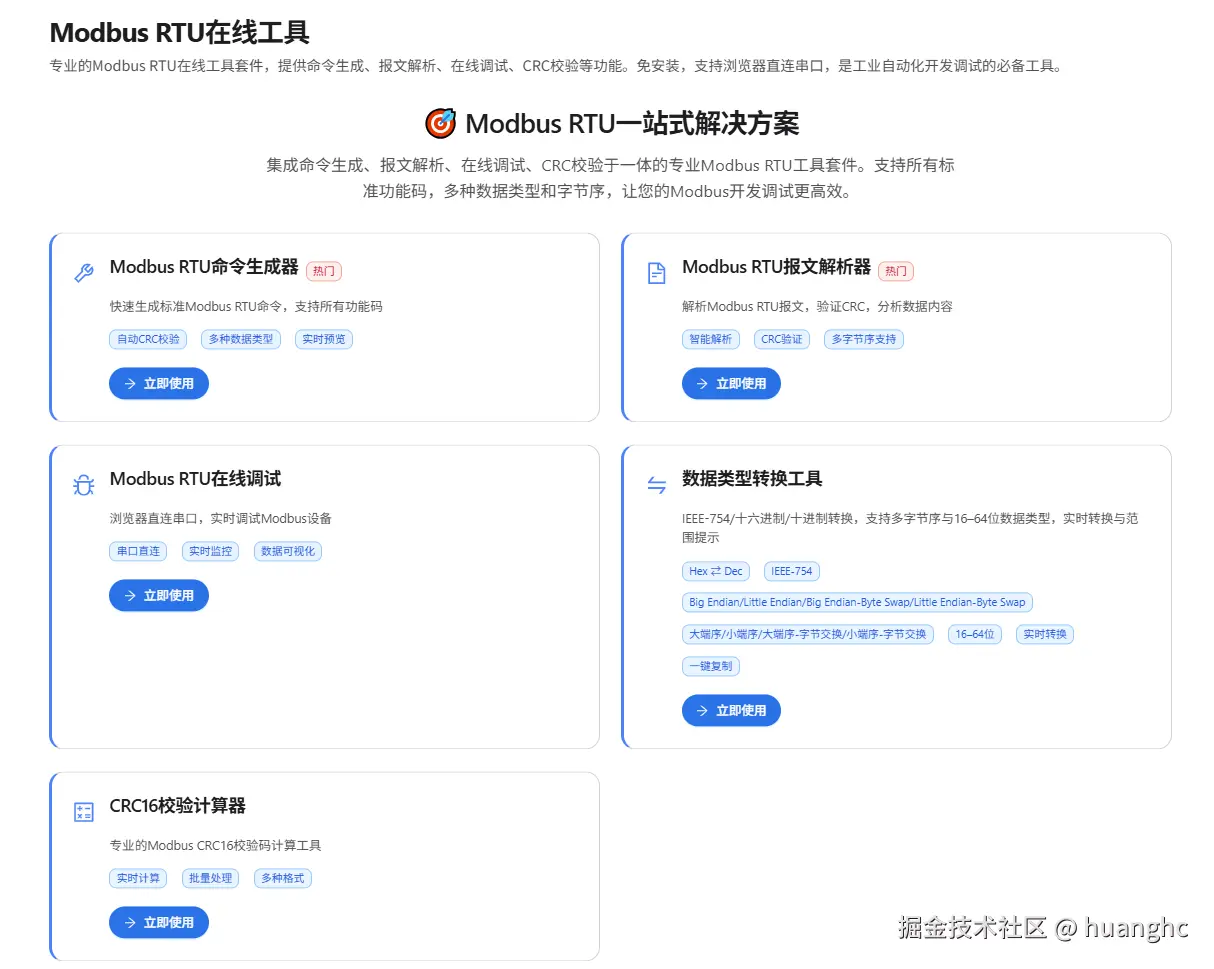Click the 16–64位 tag
This screenshot has height=969, width=1214.
975,634
